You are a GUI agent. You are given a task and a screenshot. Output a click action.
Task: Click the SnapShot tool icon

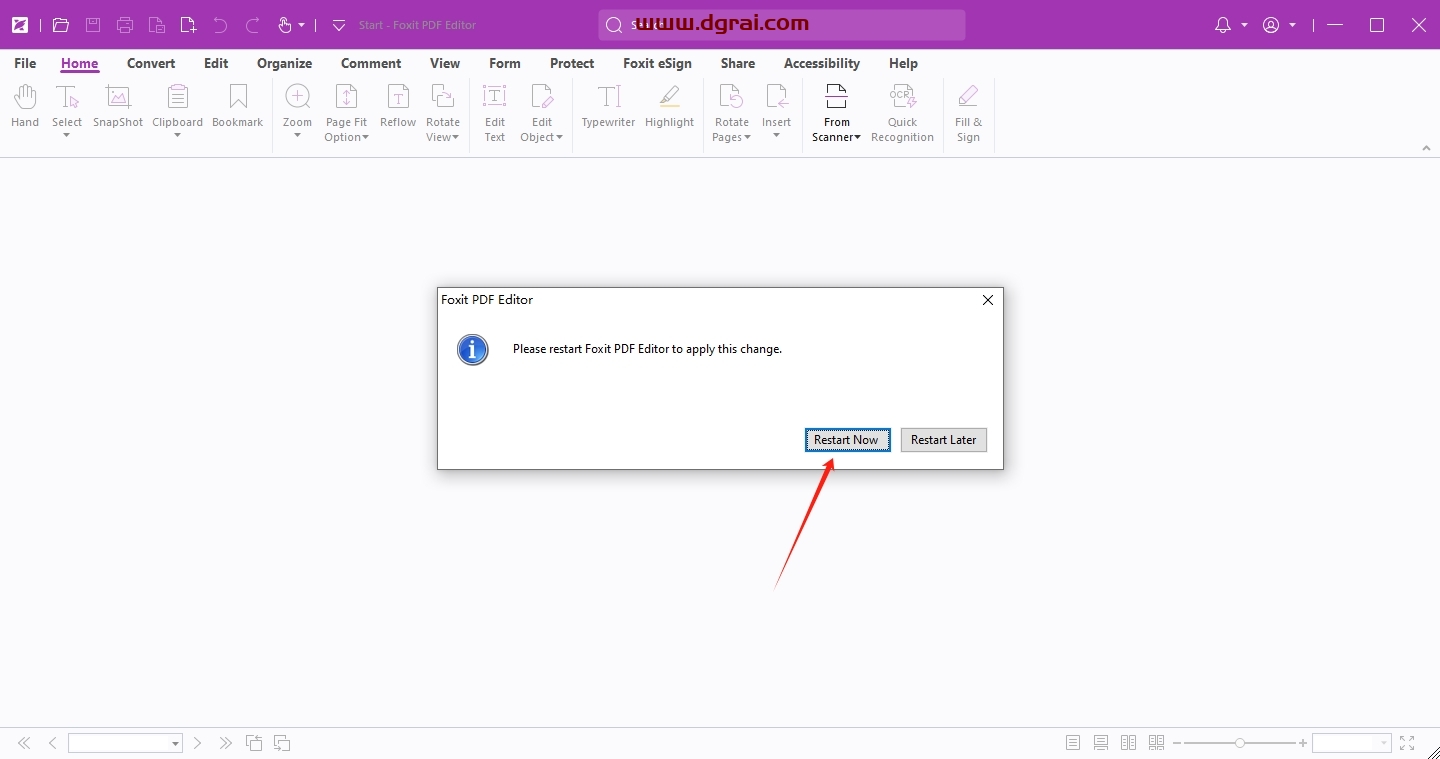click(118, 106)
